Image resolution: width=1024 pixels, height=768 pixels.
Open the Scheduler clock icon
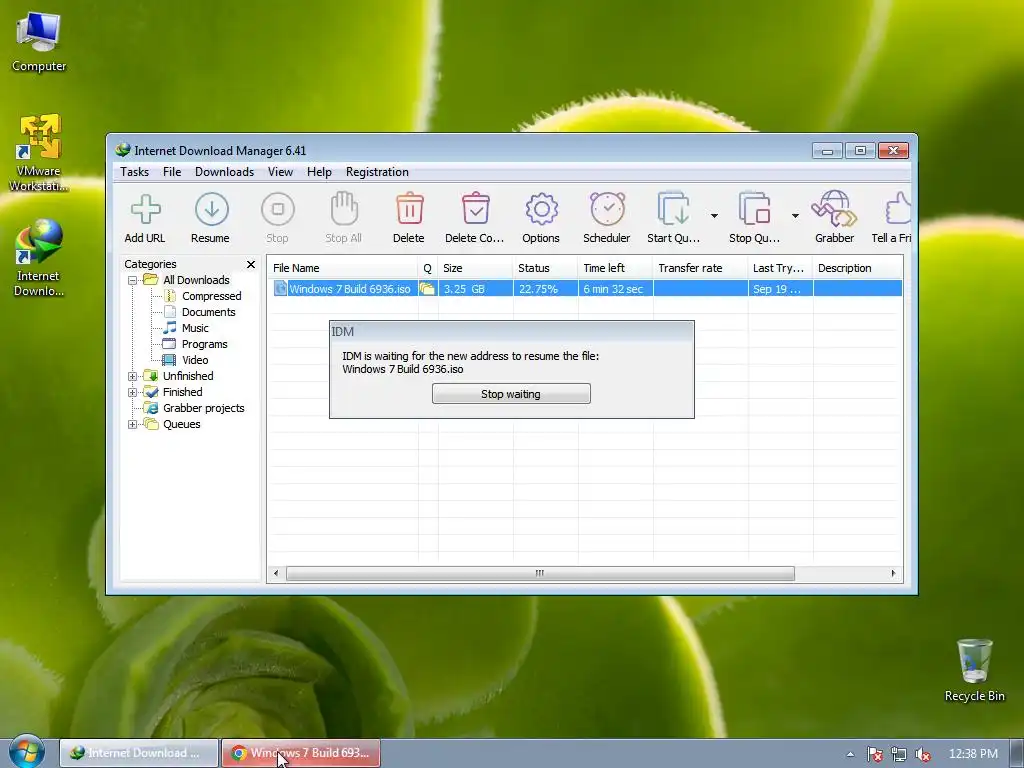click(x=607, y=209)
